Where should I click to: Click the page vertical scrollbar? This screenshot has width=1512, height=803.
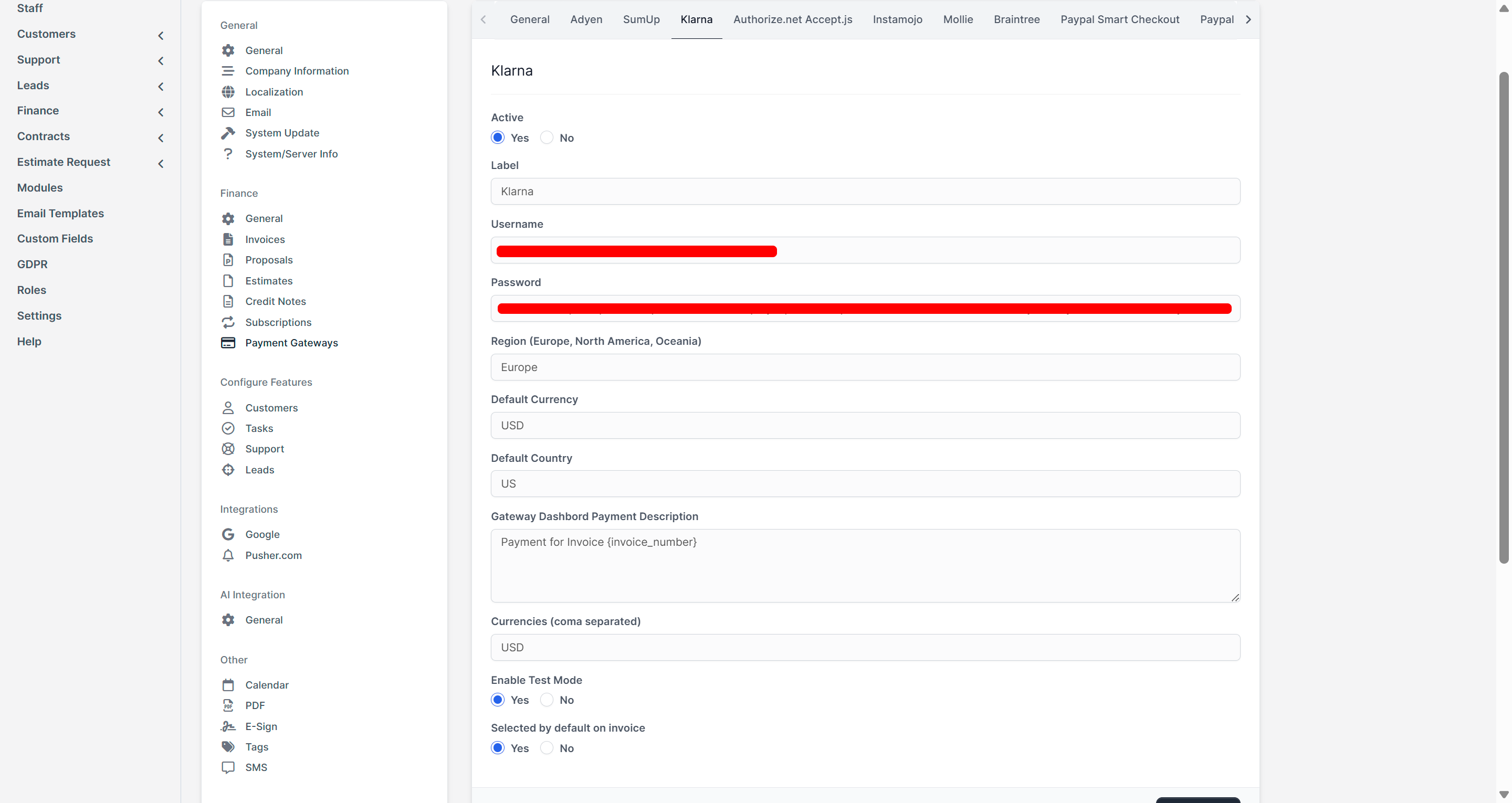tap(1503, 317)
